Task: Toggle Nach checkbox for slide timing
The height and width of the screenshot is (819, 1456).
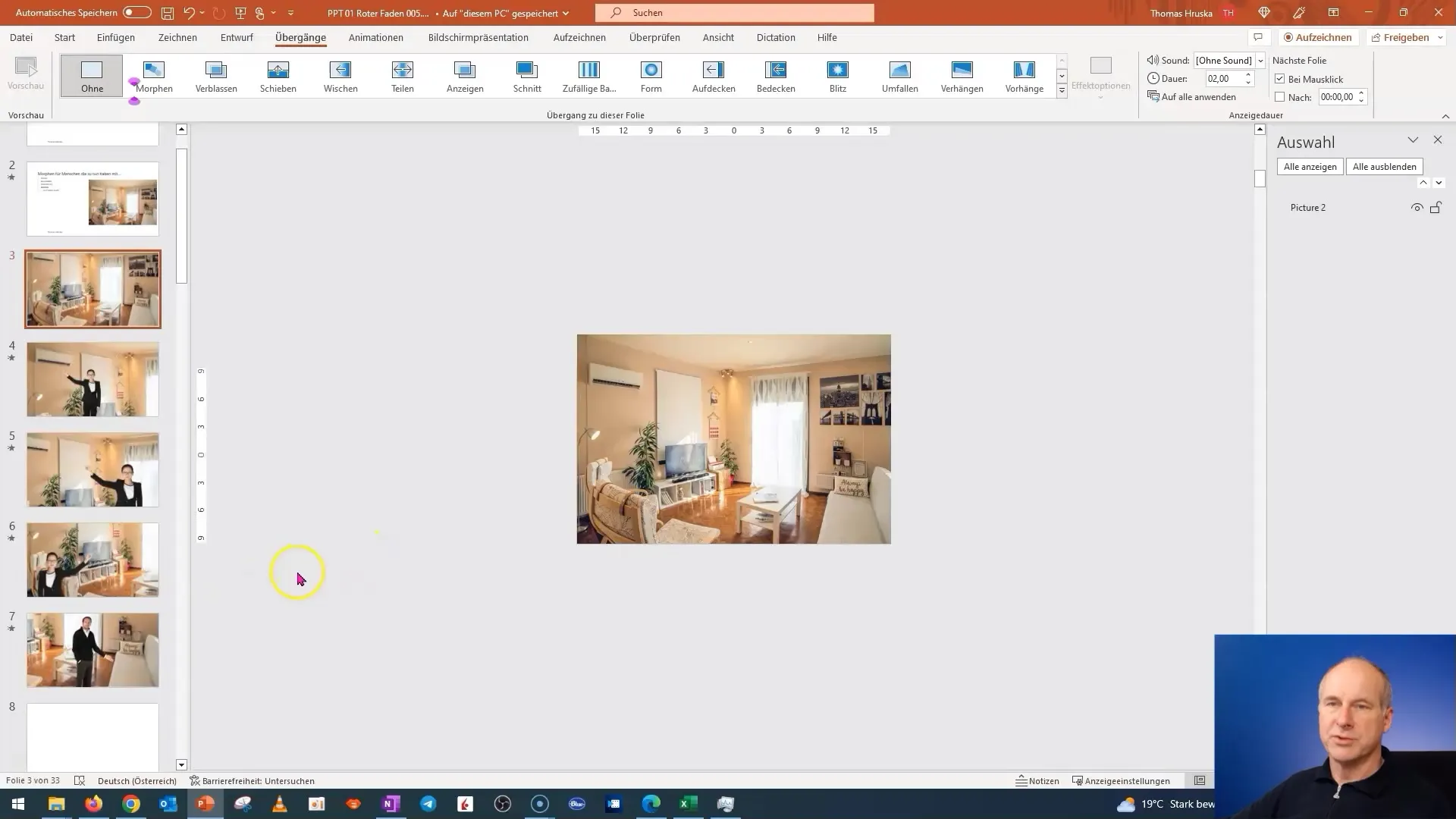Action: pyautogui.click(x=1280, y=97)
